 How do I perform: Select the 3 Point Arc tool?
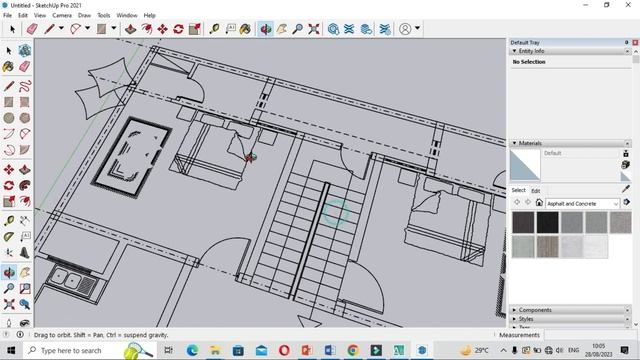[9, 150]
